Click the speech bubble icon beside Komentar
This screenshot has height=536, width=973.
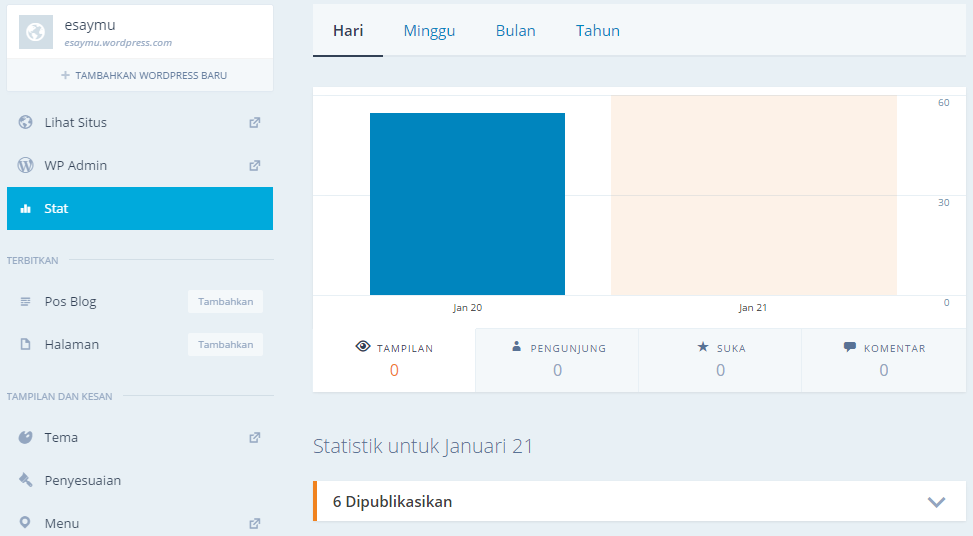pos(850,347)
